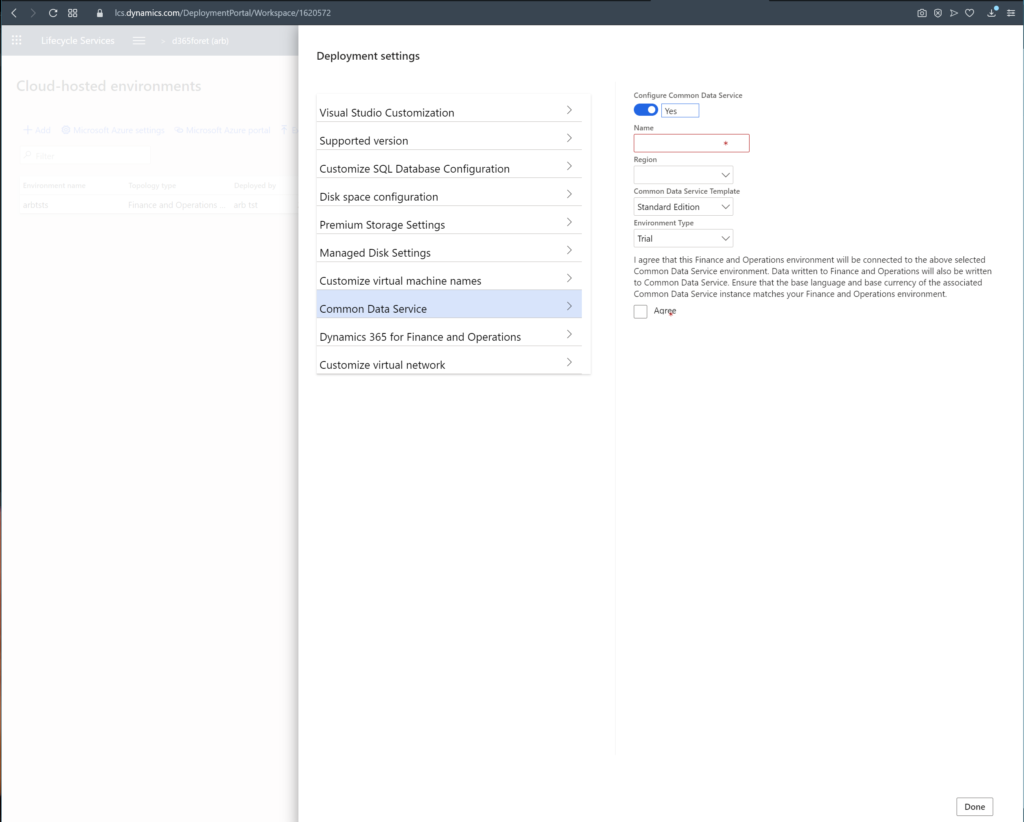This screenshot has width=1024, height=822.
Task: Open Dynamics 365 for Finance and Operations
Action: coord(448,336)
